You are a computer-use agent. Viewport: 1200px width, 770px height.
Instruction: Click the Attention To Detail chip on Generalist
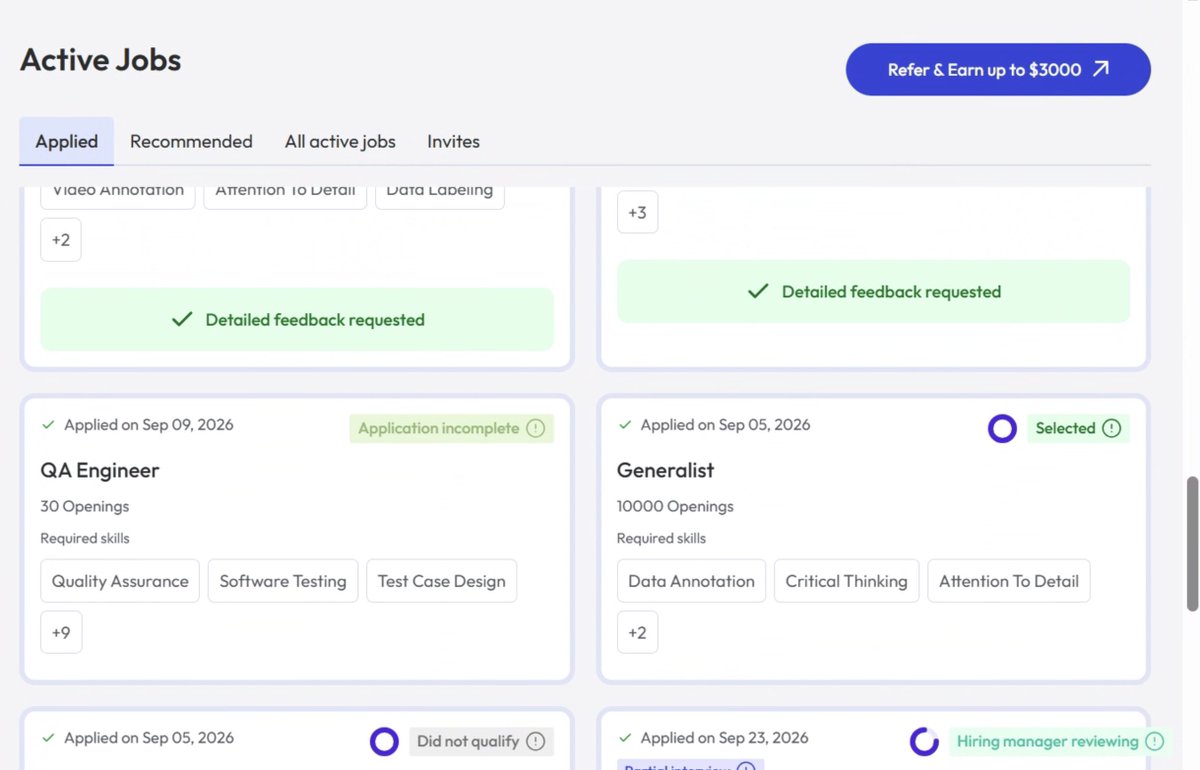(1009, 581)
